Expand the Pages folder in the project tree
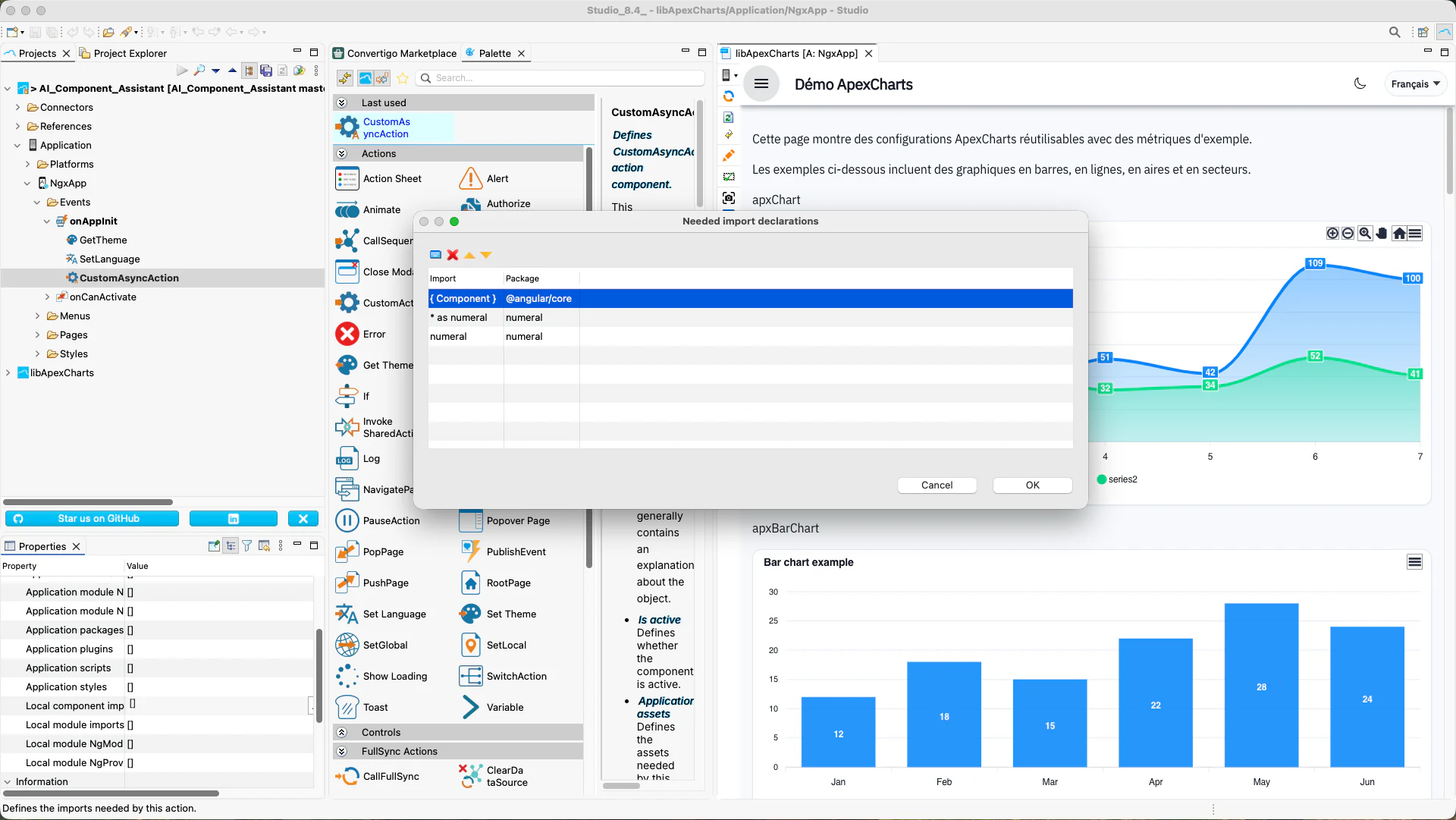This screenshot has width=1456, height=820. pyautogui.click(x=36, y=335)
